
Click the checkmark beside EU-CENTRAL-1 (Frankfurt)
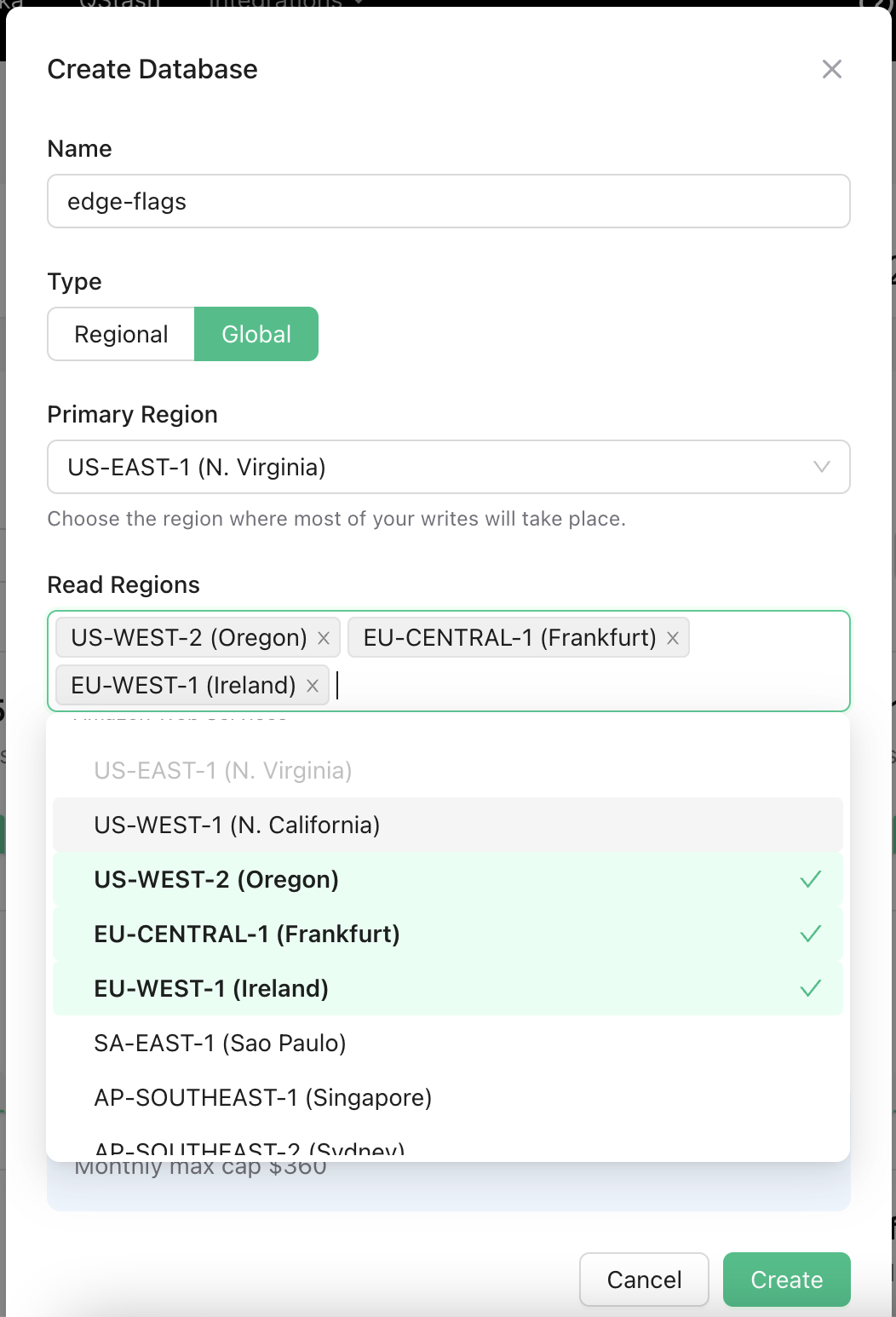click(810, 934)
